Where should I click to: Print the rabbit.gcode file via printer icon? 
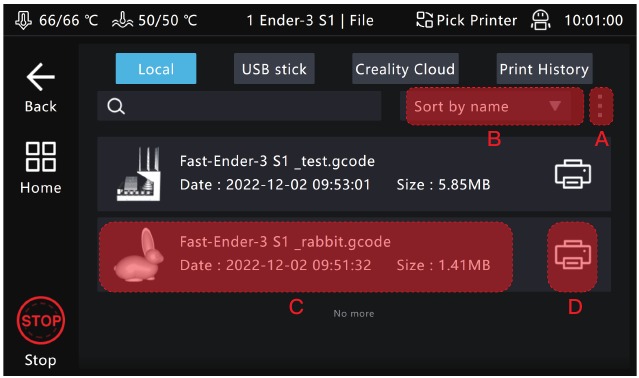[x=573, y=255]
